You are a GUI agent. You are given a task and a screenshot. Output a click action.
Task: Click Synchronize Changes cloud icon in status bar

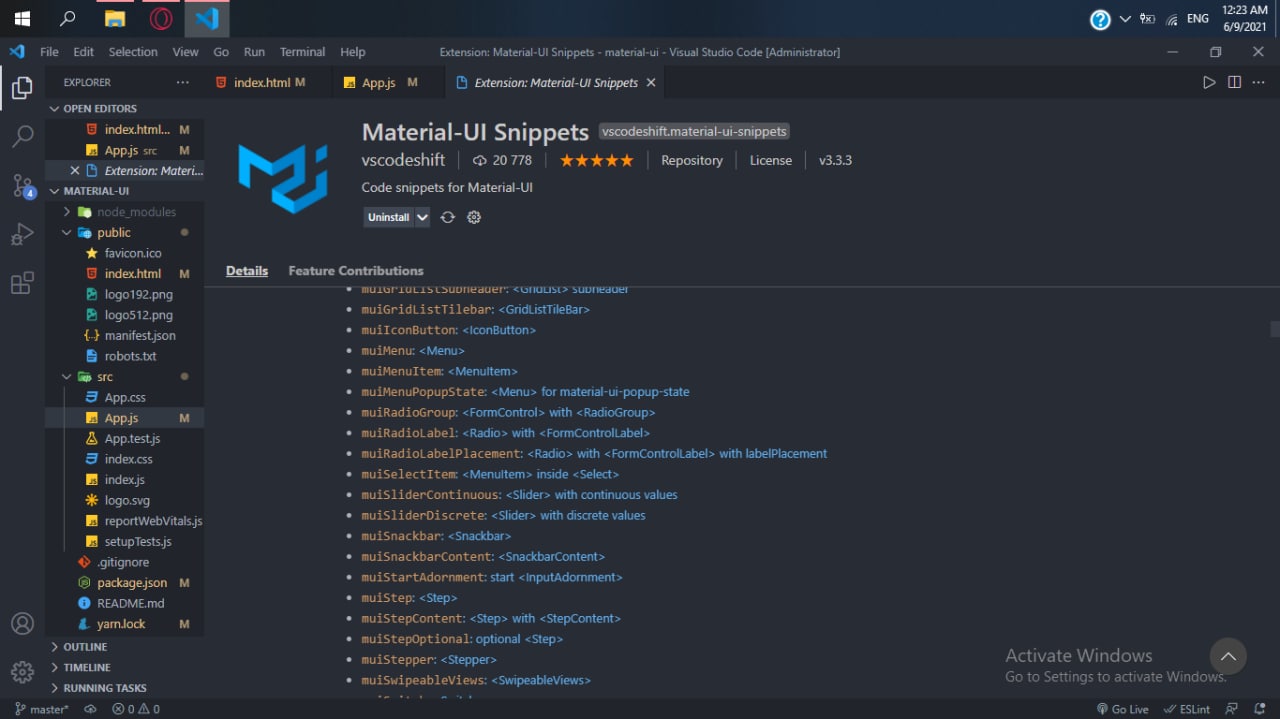(x=90, y=709)
